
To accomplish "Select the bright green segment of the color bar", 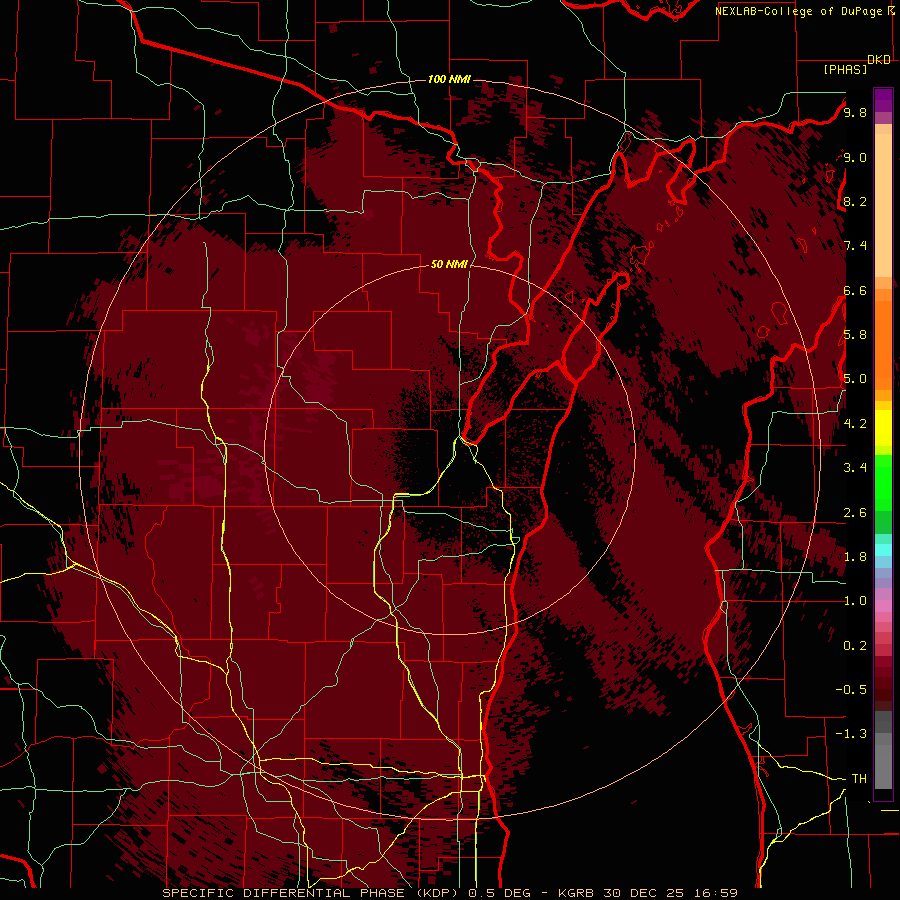I will 883,482.
